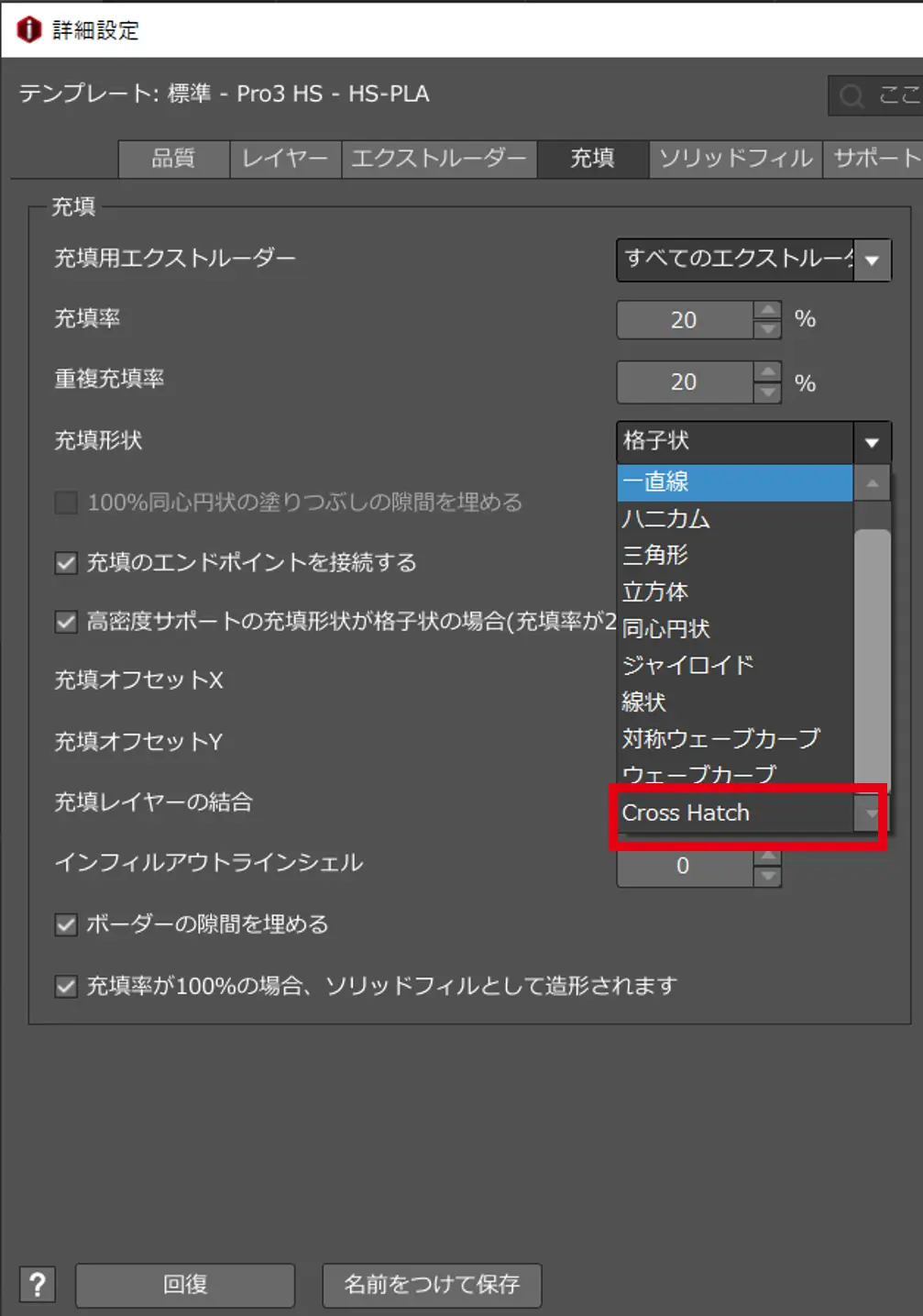Open the ソリッドフィル tab

[x=735, y=159]
